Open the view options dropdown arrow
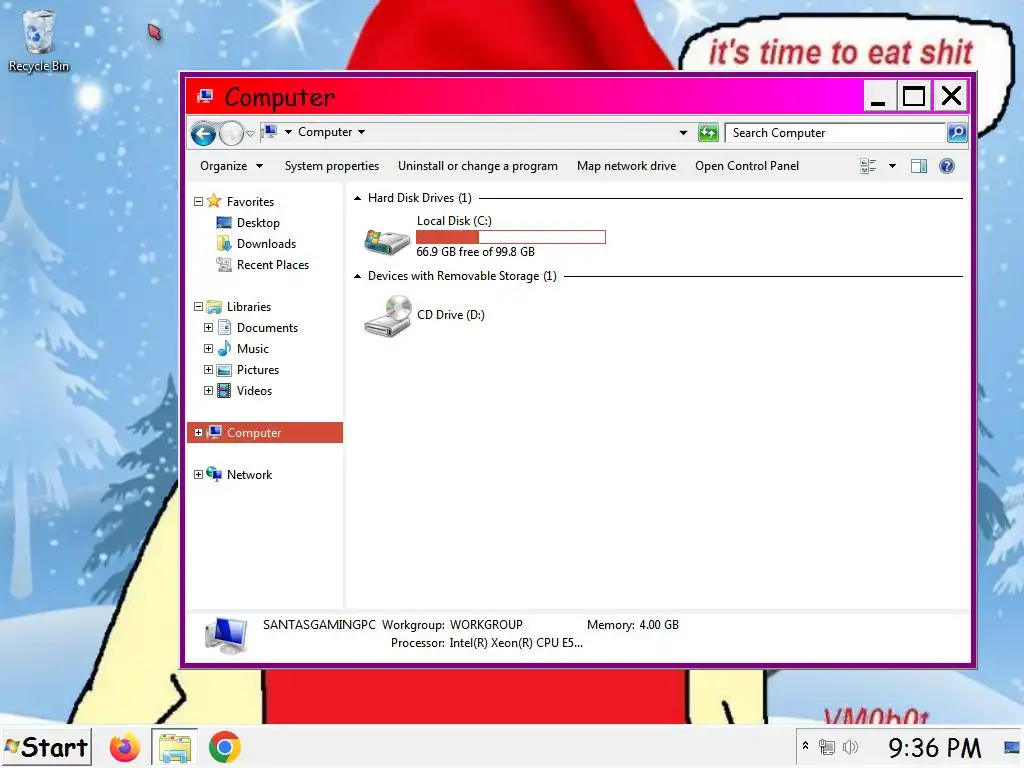Viewport: 1024px width, 768px height. 892,166
